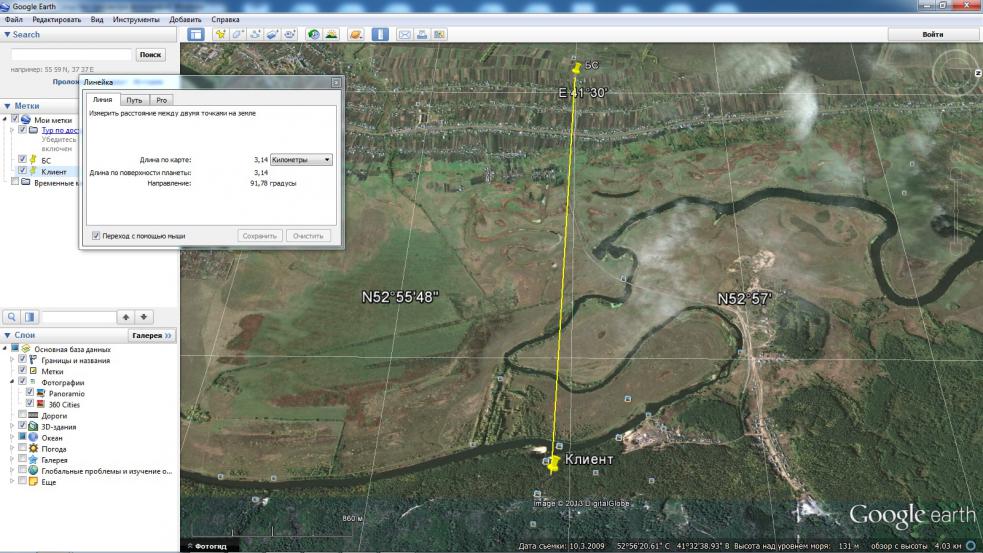This screenshot has width=983, height=553.
Task: Click the Add Polygon toolbar icon
Action: (x=238, y=34)
